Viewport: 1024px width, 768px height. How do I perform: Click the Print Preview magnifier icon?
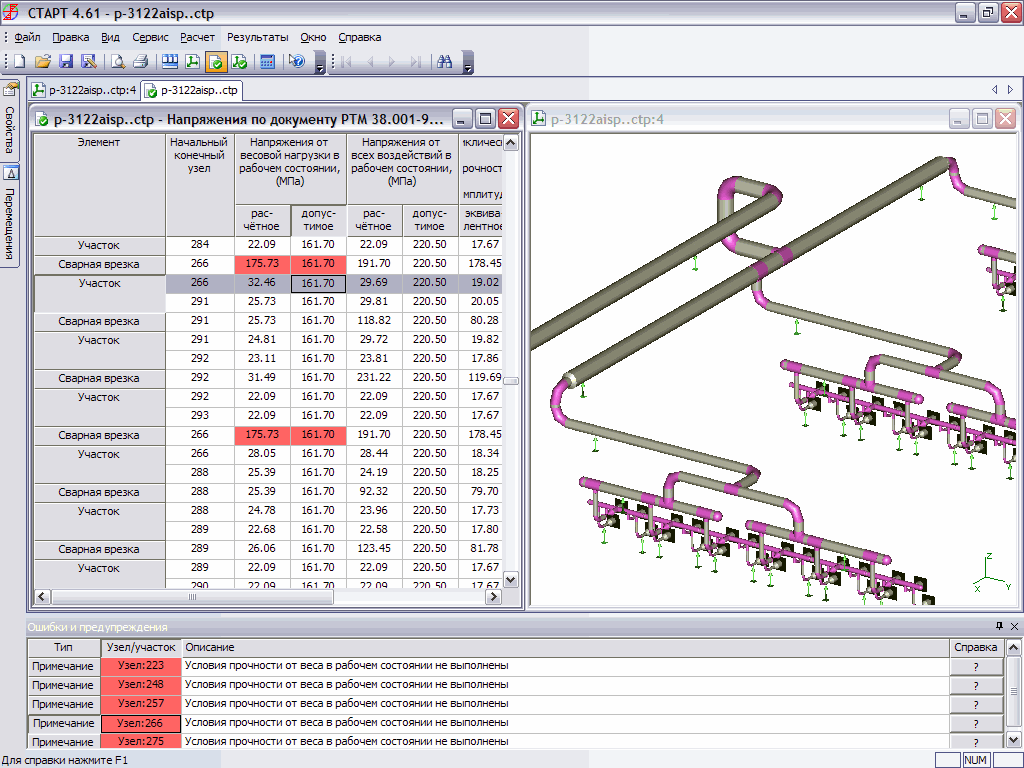pyautogui.click(x=118, y=61)
